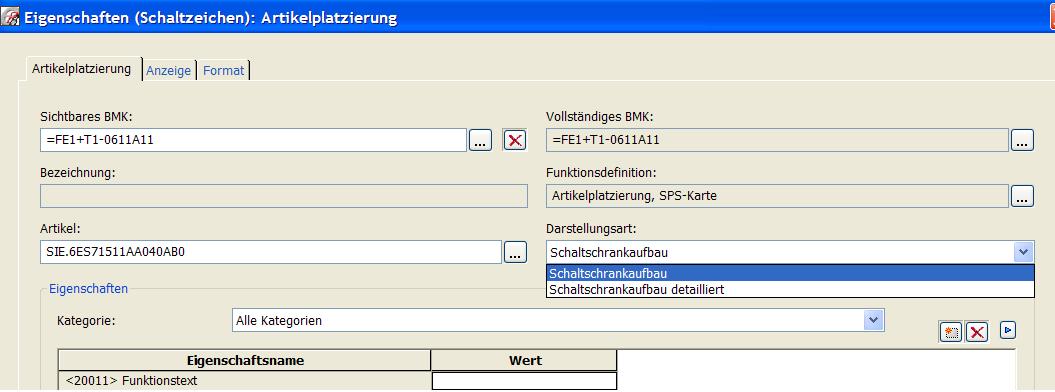1055x392 pixels.
Task: Click the 'Alle Kategorien' combo box
Action: [x=558, y=320]
